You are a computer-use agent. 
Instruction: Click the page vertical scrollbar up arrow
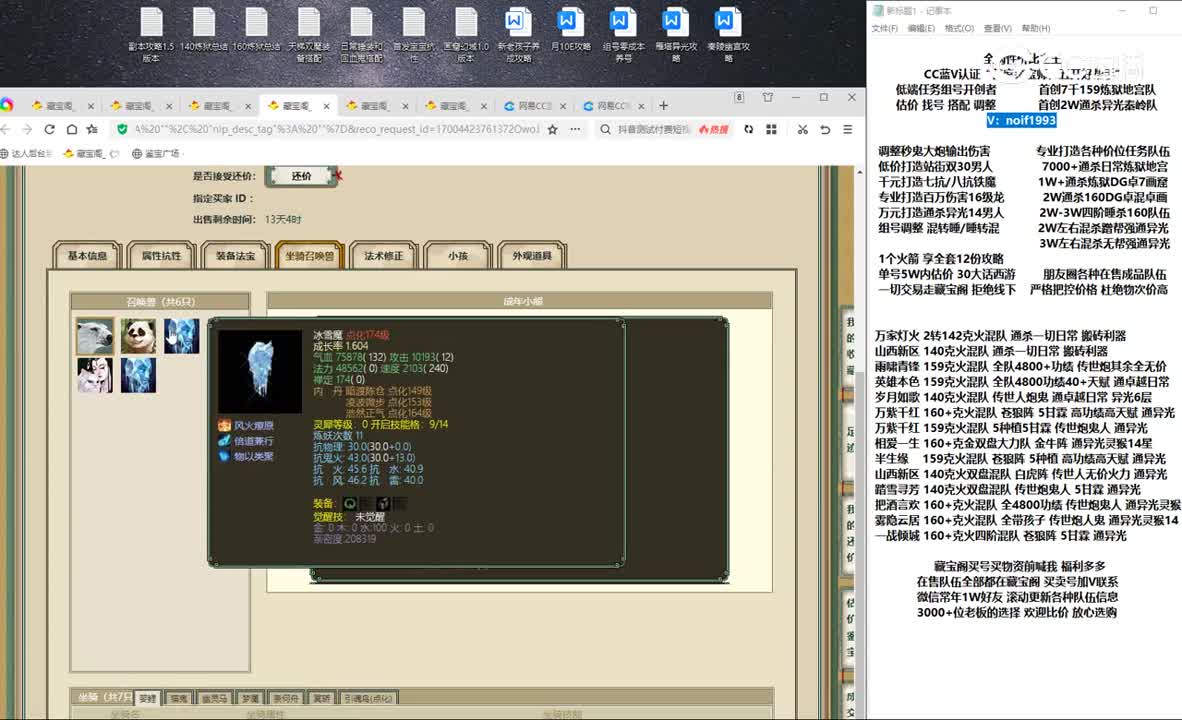pos(859,172)
